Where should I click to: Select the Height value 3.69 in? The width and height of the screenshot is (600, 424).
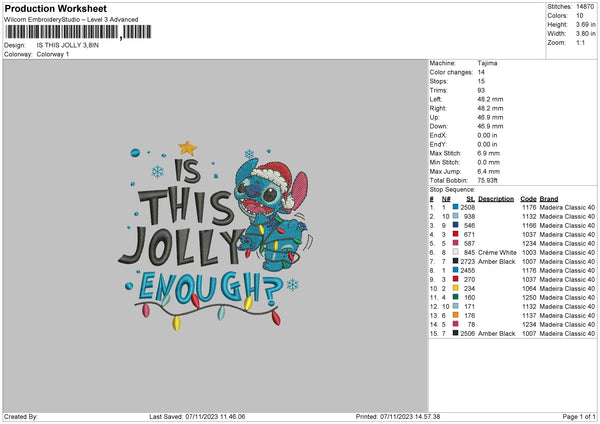pyautogui.click(x=585, y=24)
